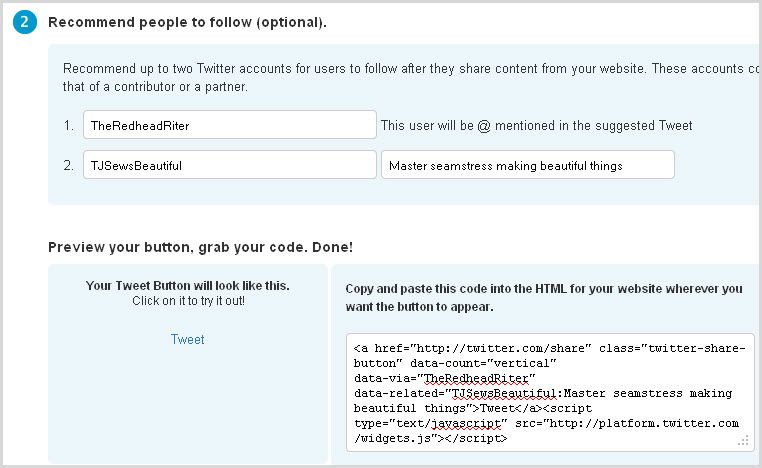Click the step 2 number circle icon
This screenshot has height=468, width=762.
point(25,21)
